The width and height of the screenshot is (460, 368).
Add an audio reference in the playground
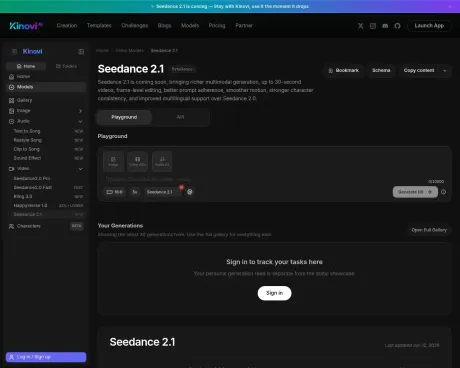(x=162, y=161)
